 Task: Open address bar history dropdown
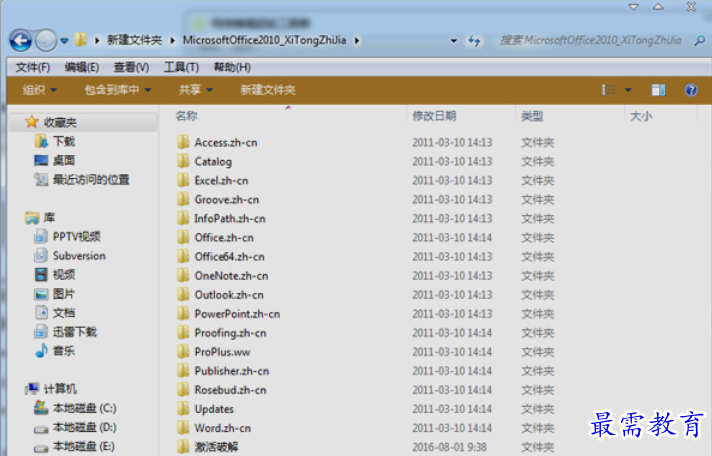point(453,41)
